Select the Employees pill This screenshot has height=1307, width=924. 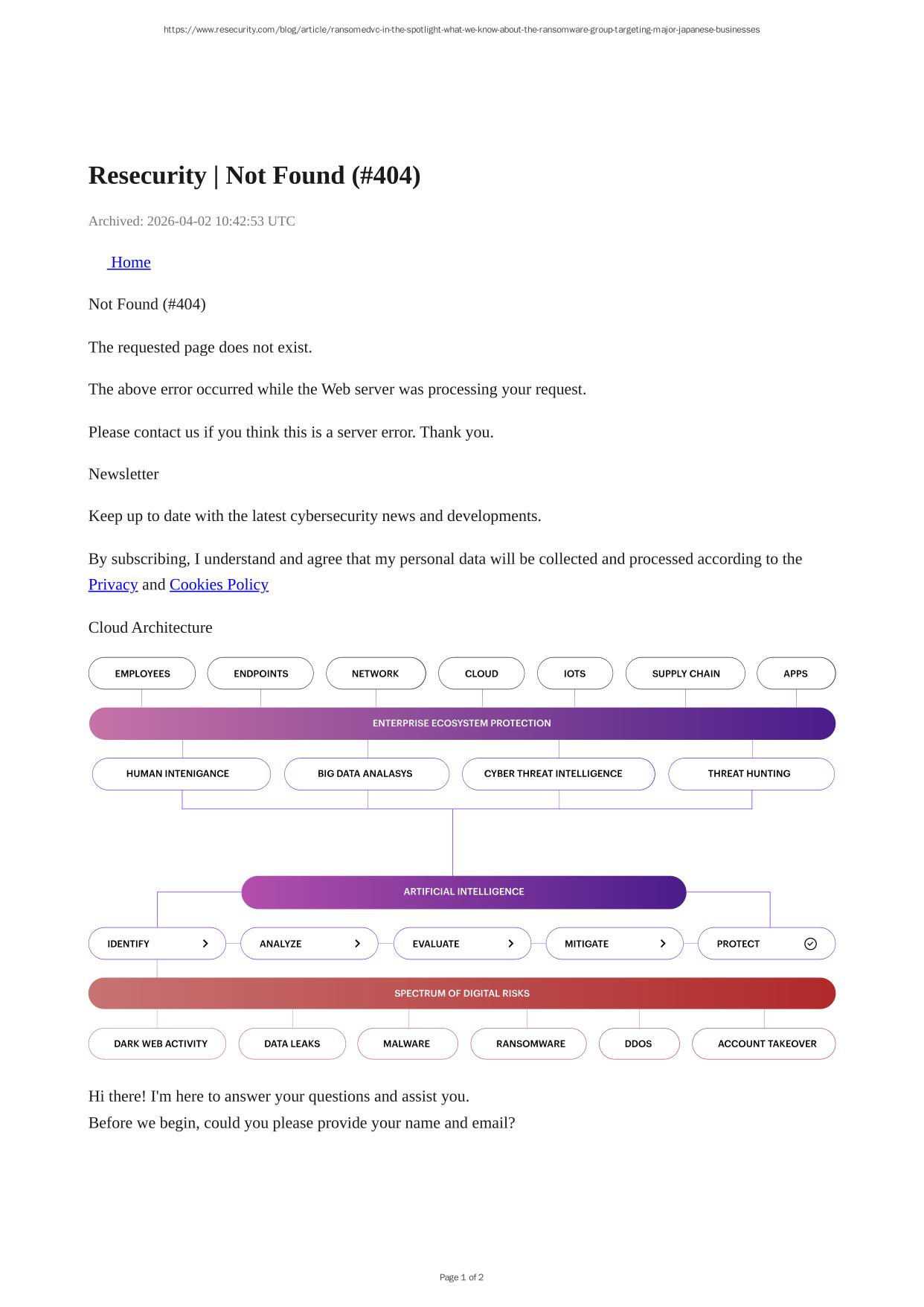[142, 674]
